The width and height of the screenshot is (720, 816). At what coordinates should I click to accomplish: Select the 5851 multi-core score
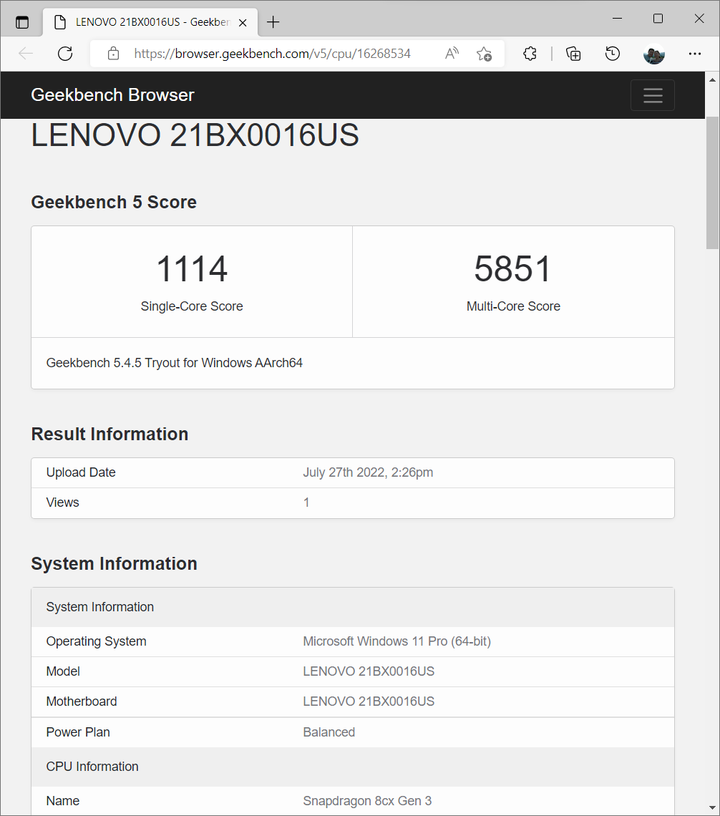512,269
